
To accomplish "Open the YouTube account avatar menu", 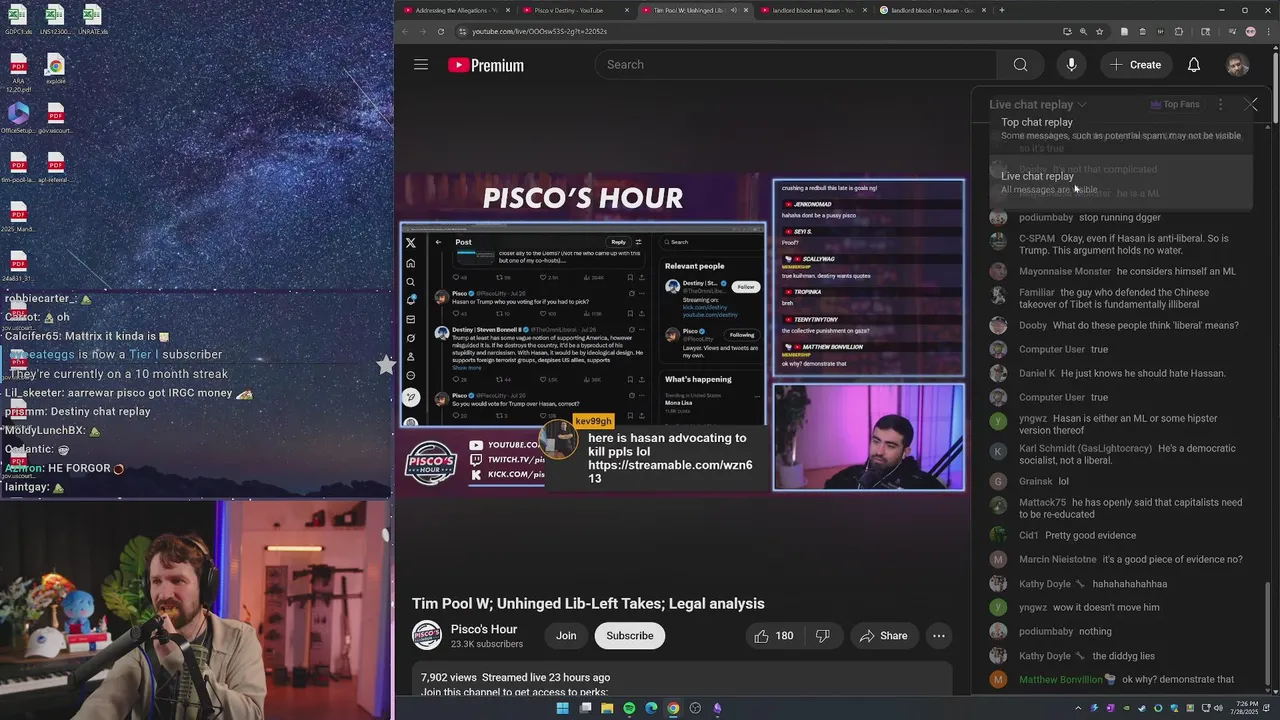I will pos(1238,65).
